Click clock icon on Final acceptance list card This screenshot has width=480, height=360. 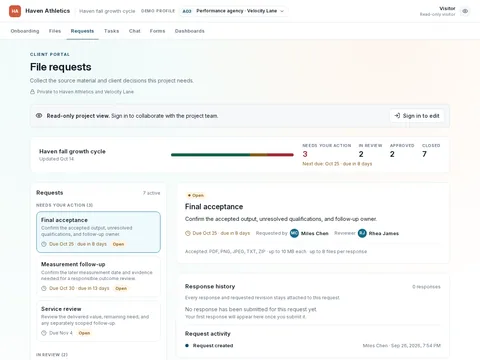point(44,244)
